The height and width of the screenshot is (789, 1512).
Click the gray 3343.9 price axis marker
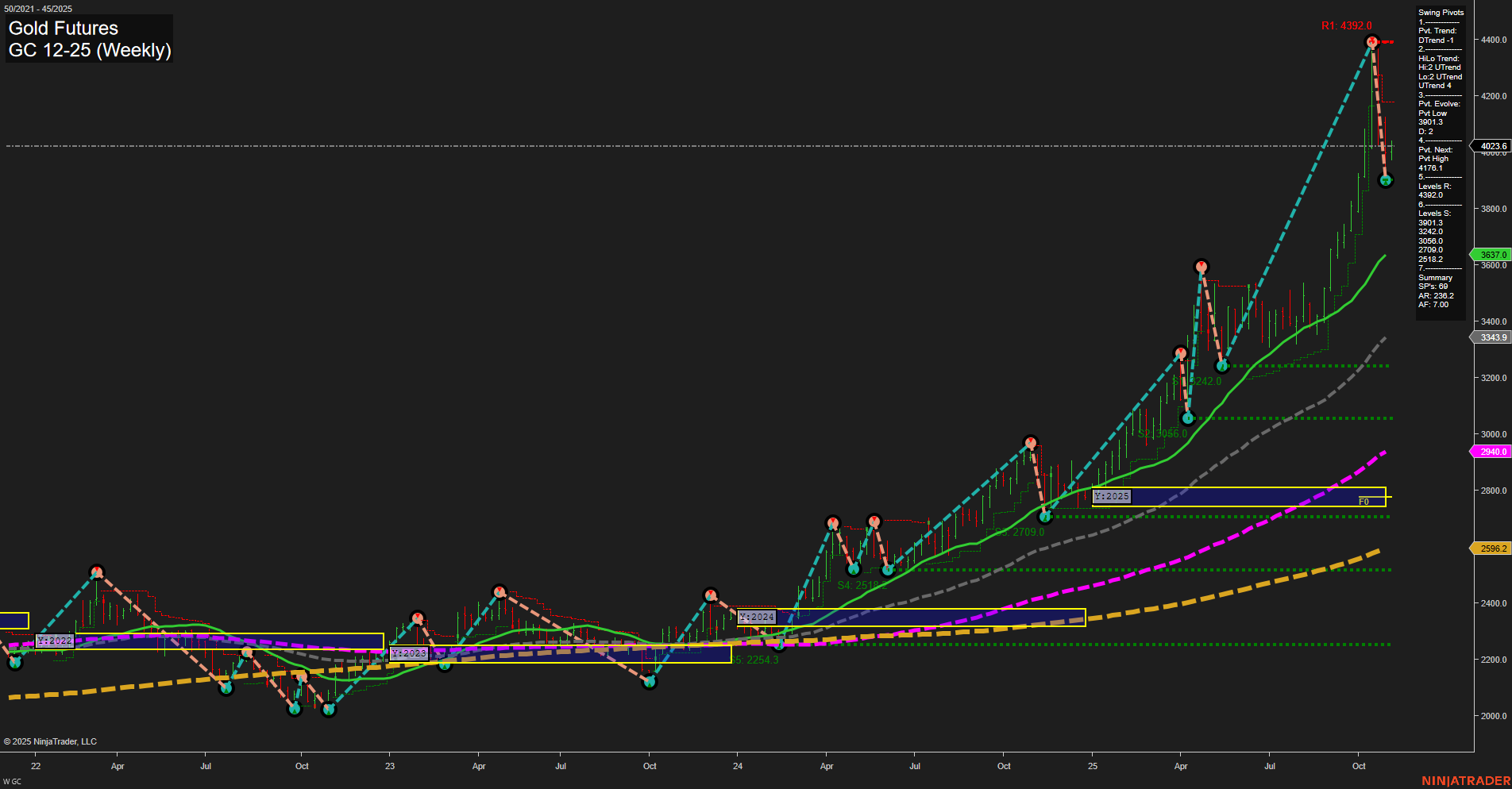tap(1491, 337)
